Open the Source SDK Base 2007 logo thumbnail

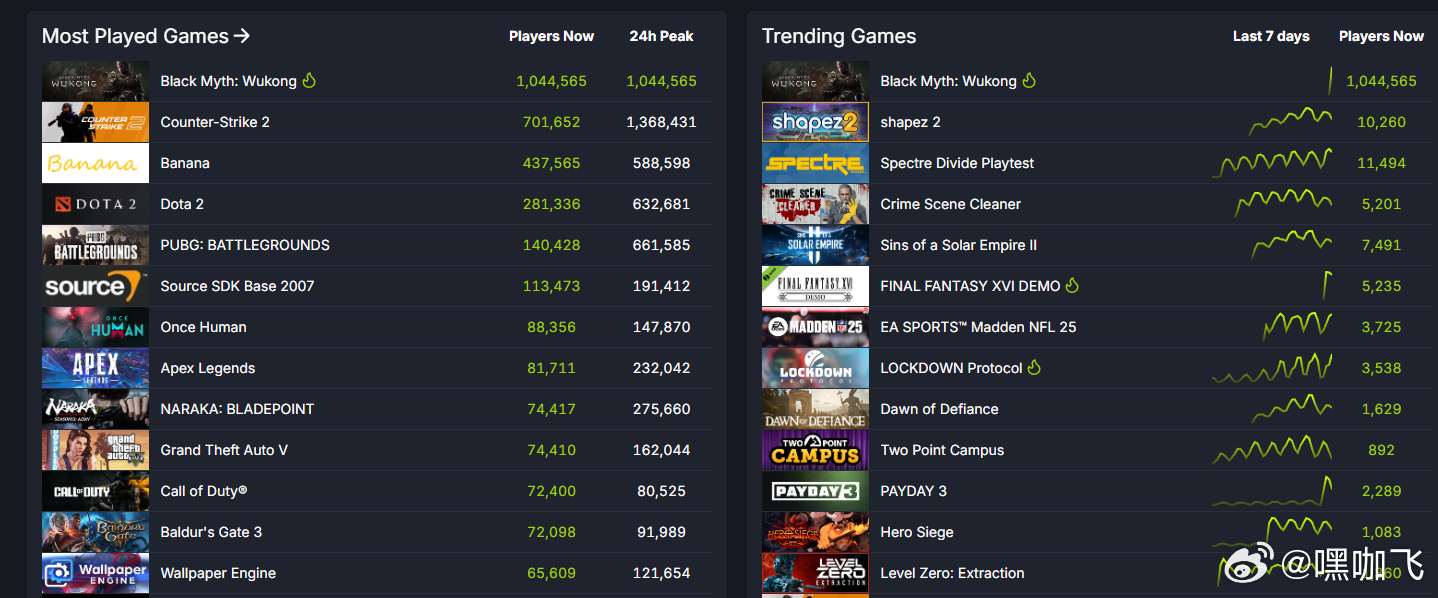pos(95,286)
